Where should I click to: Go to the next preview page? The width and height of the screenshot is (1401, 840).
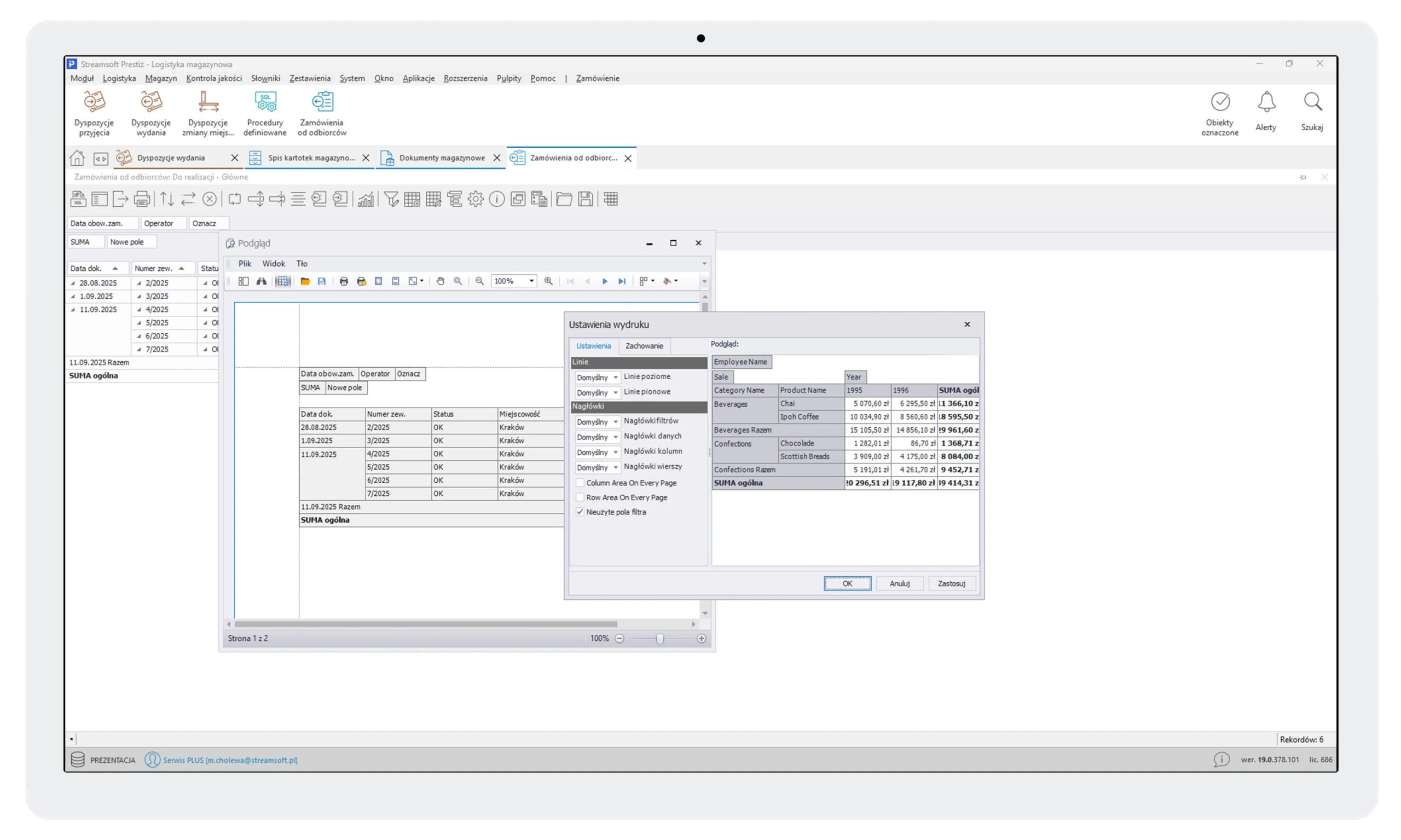(x=605, y=281)
